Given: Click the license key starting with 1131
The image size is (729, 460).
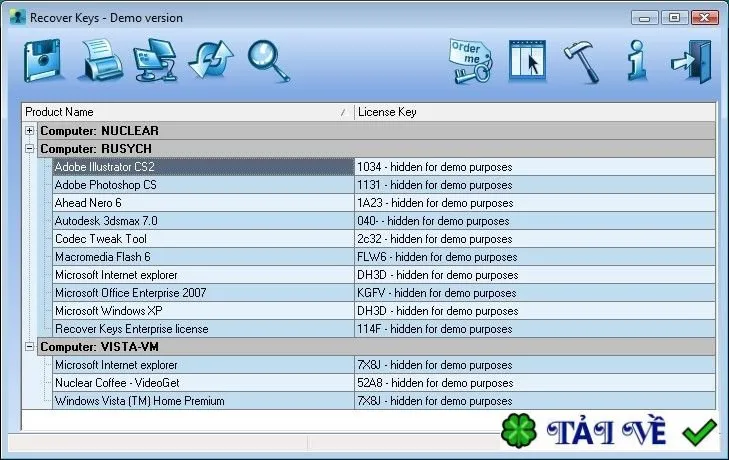Looking at the screenshot, I should pos(535,185).
